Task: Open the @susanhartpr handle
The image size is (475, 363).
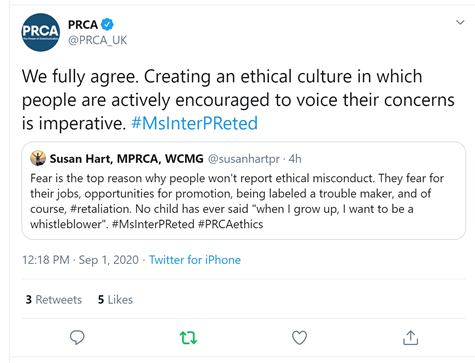Action: [x=243, y=159]
